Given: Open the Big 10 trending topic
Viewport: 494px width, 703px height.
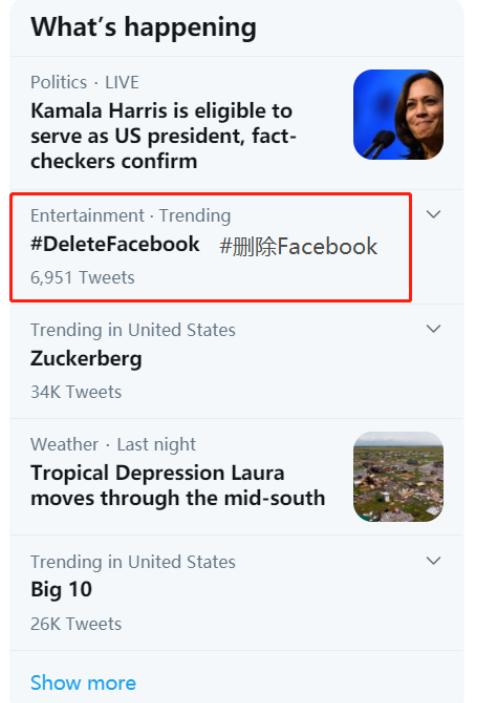Looking at the screenshot, I should pos(61,589).
